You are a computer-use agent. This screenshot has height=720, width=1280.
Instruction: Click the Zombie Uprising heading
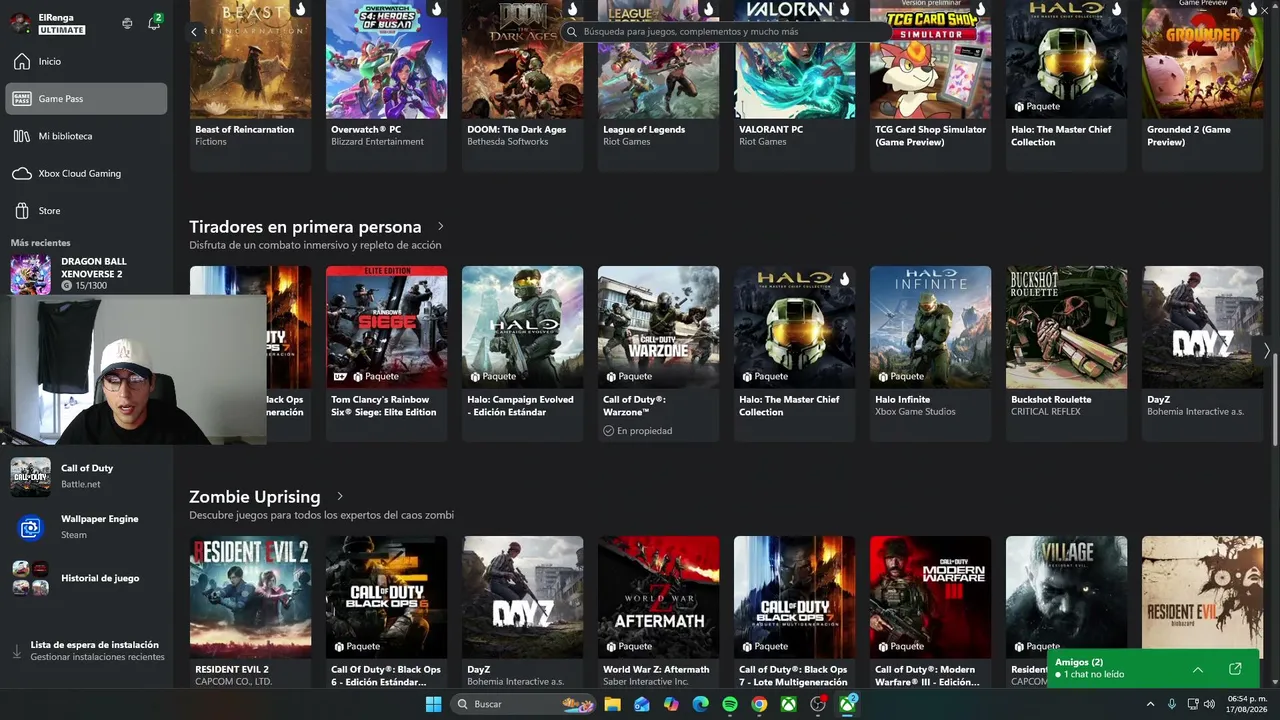click(255, 497)
